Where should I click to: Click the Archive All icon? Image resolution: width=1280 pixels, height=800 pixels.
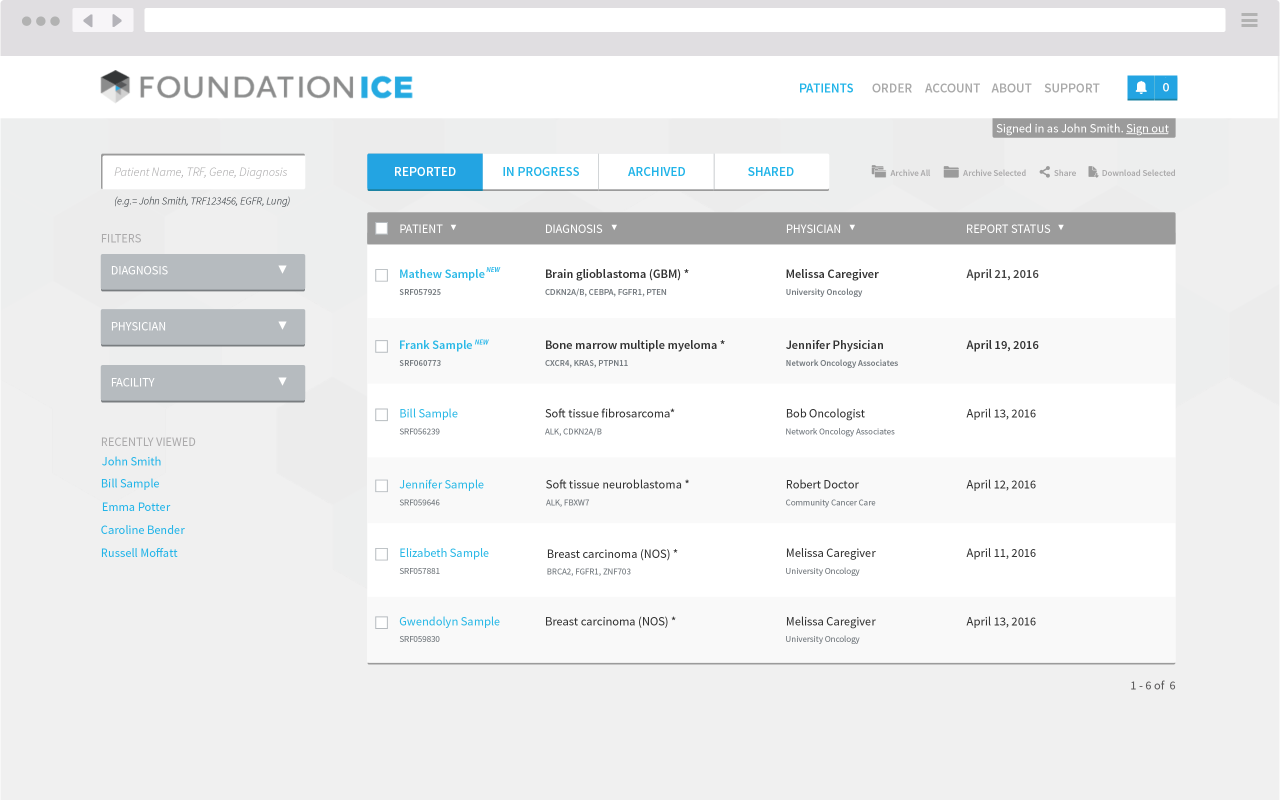pos(878,172)
